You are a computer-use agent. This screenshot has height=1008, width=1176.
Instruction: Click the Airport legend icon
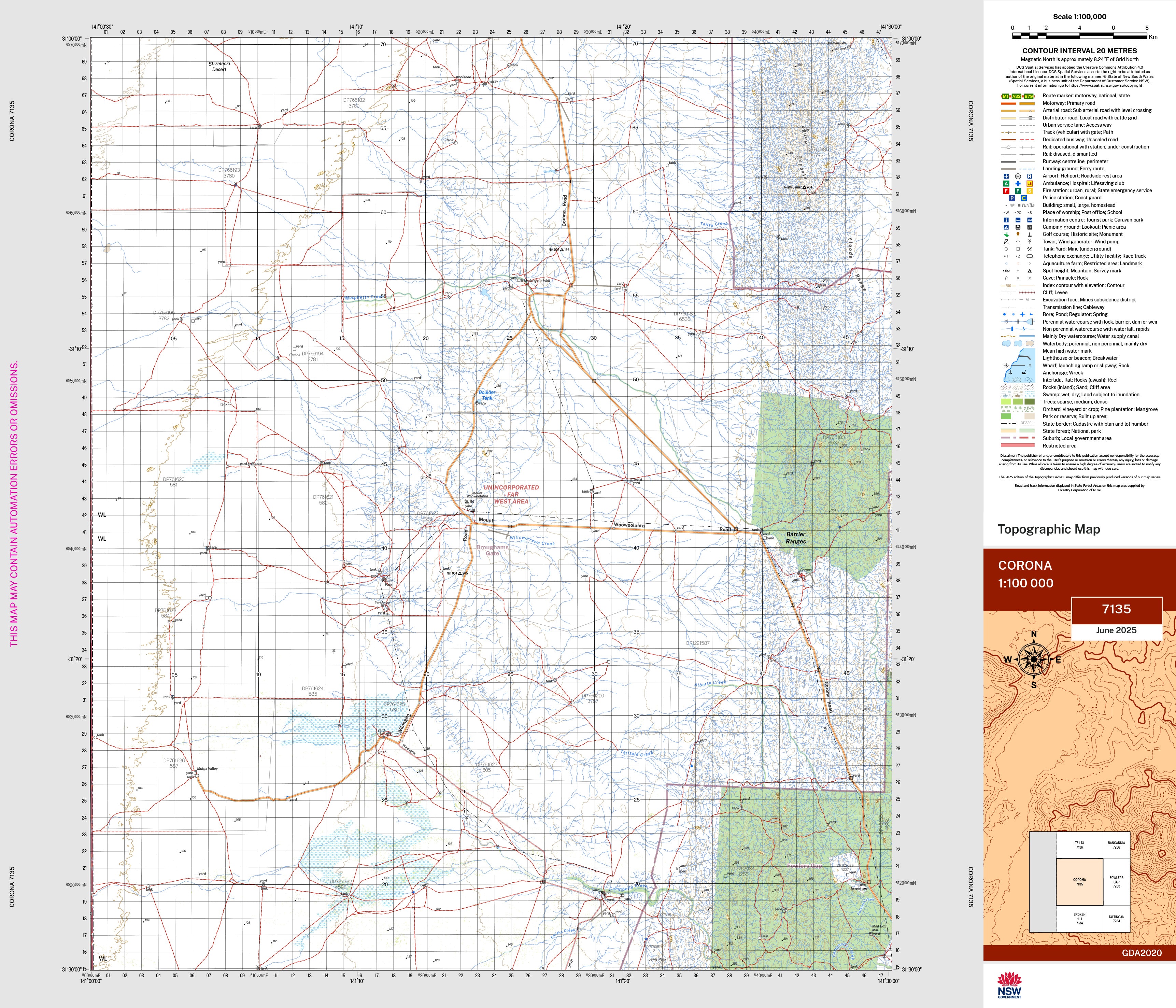(1006, 176)
